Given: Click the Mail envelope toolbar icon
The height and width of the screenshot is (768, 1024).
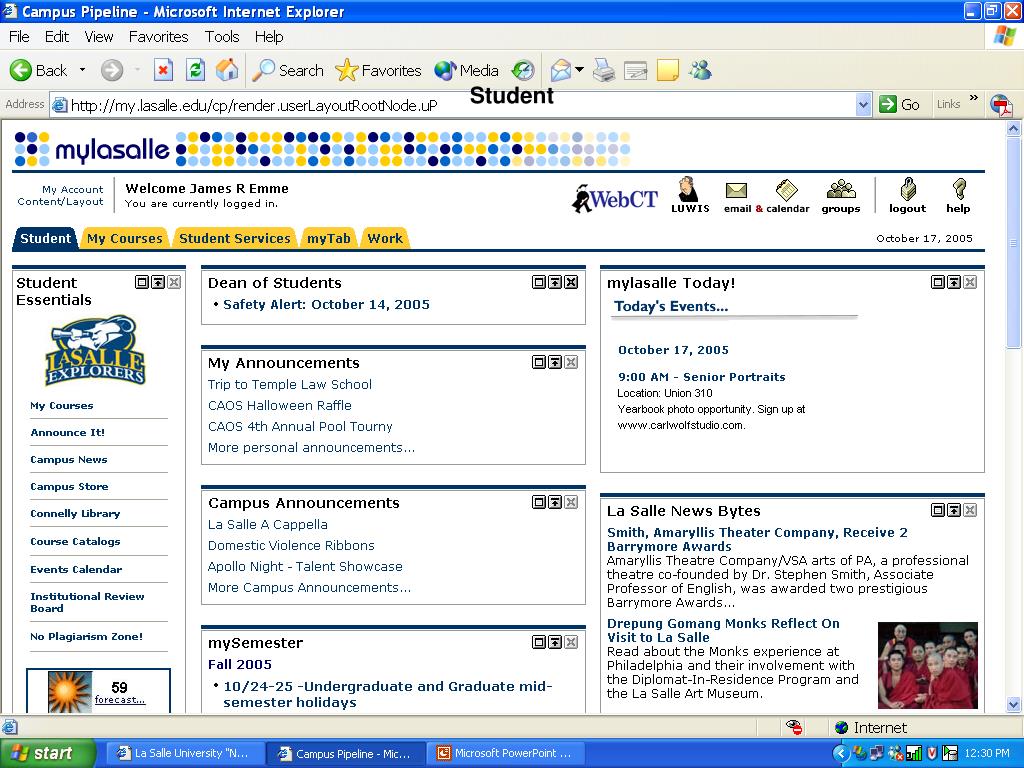Looking at the screenshot, I should coord(560,70).
